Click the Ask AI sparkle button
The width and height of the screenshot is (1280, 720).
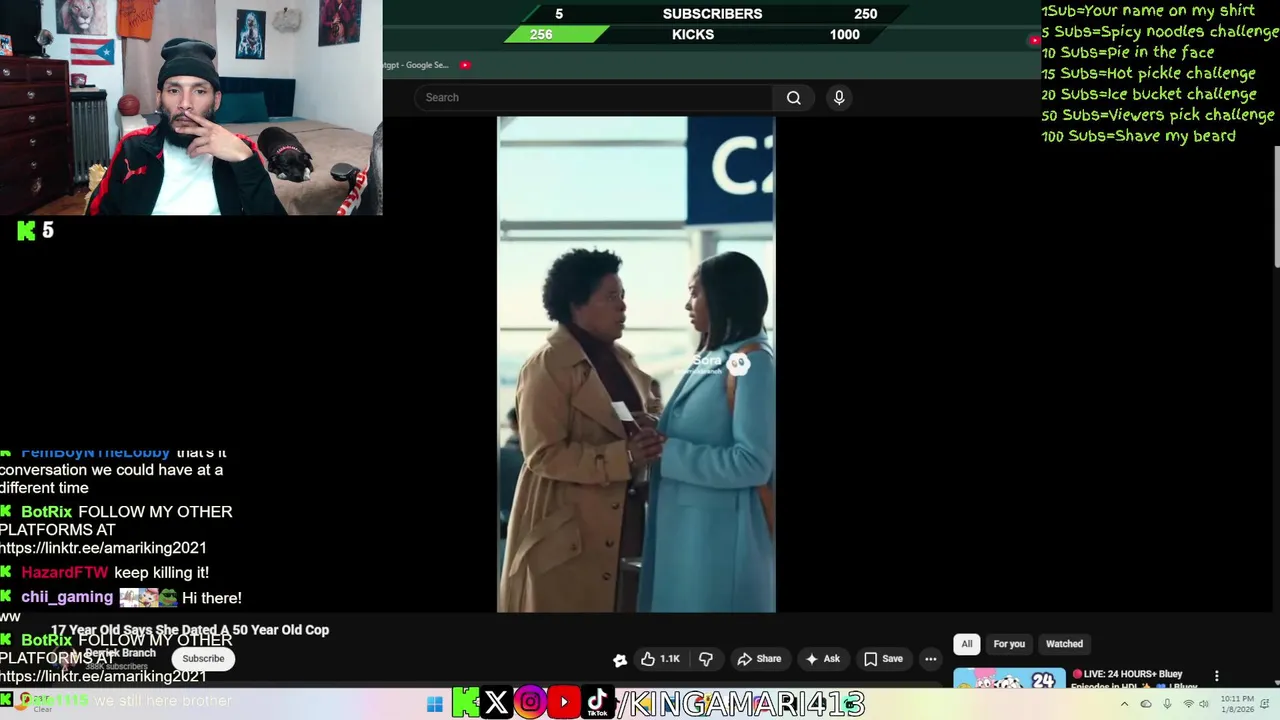822,658
